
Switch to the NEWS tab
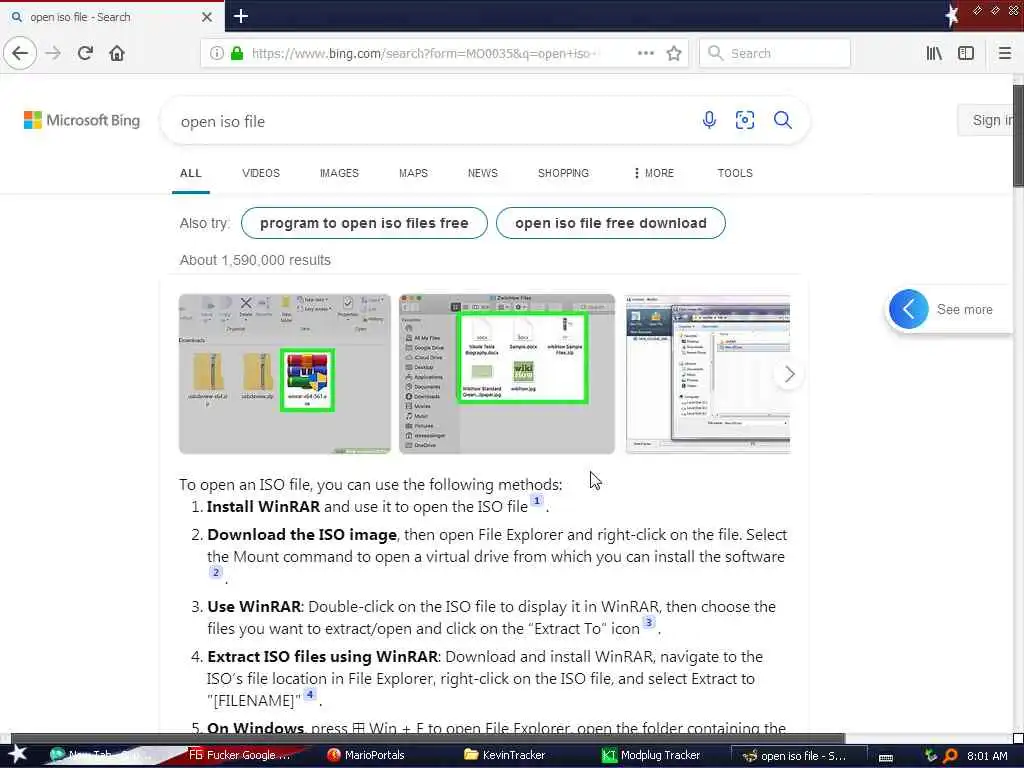pyautogui.click(x=483, y=173)
